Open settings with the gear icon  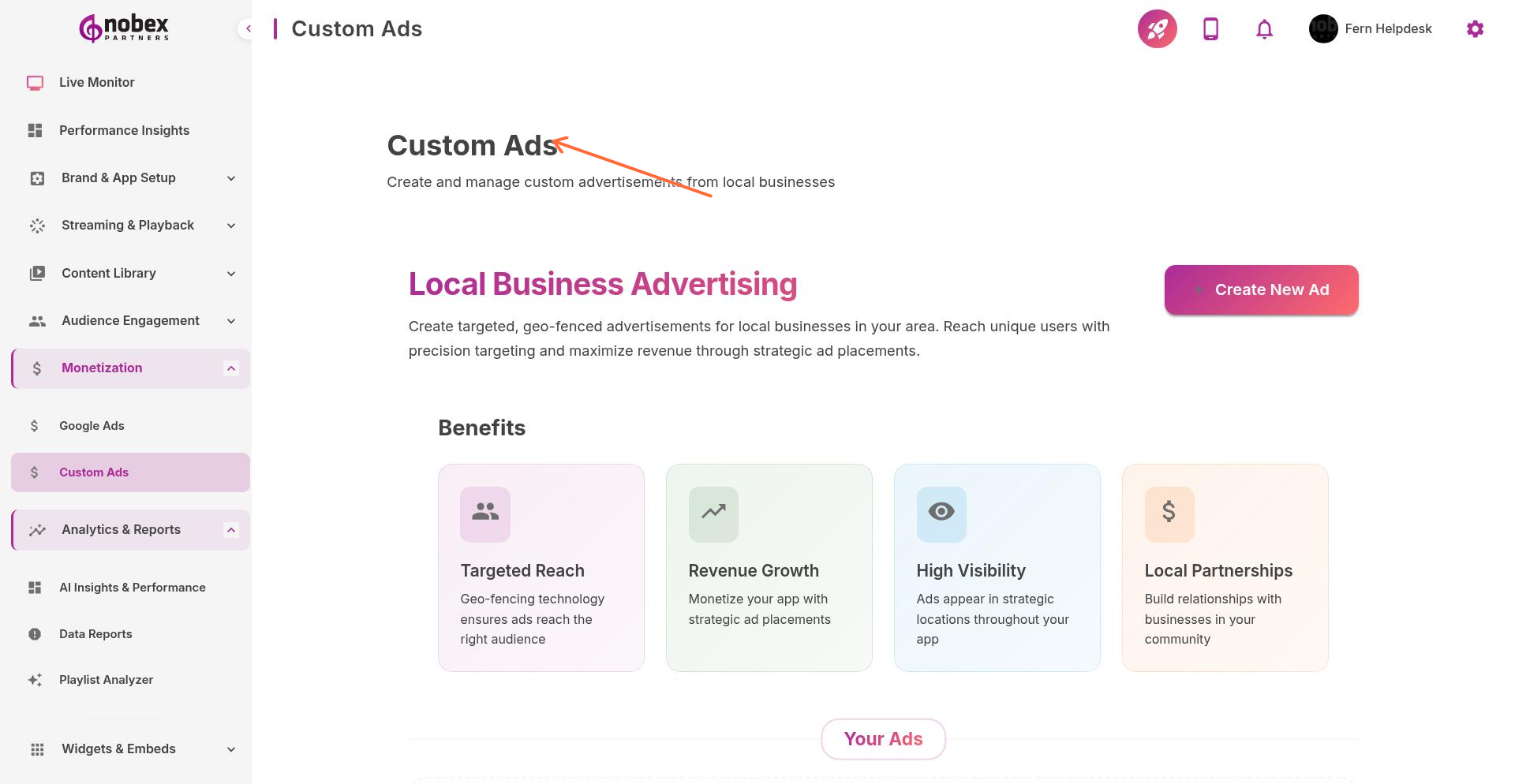tap(1475, 28)
